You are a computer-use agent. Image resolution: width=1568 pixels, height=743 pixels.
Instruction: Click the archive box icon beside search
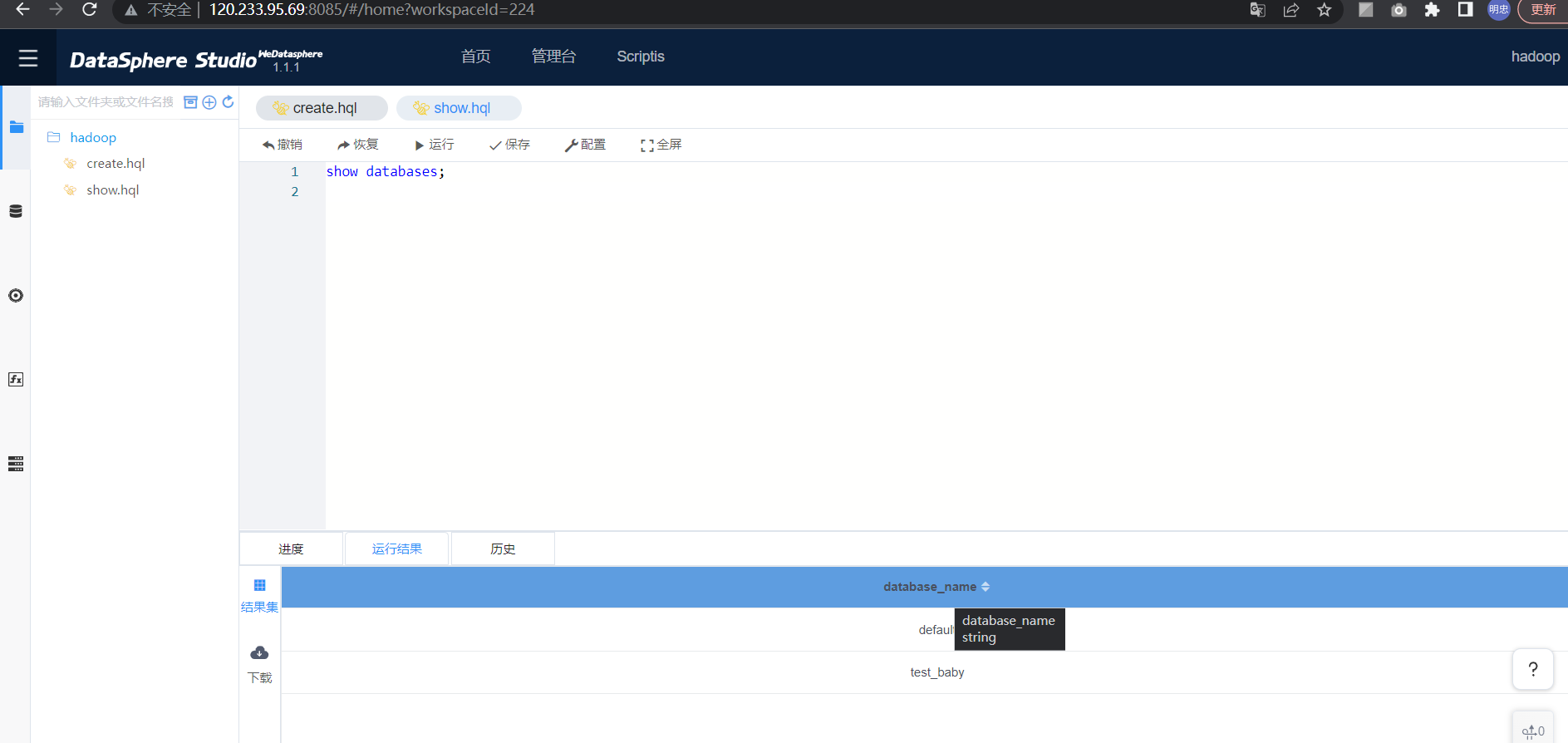[190, 102]
